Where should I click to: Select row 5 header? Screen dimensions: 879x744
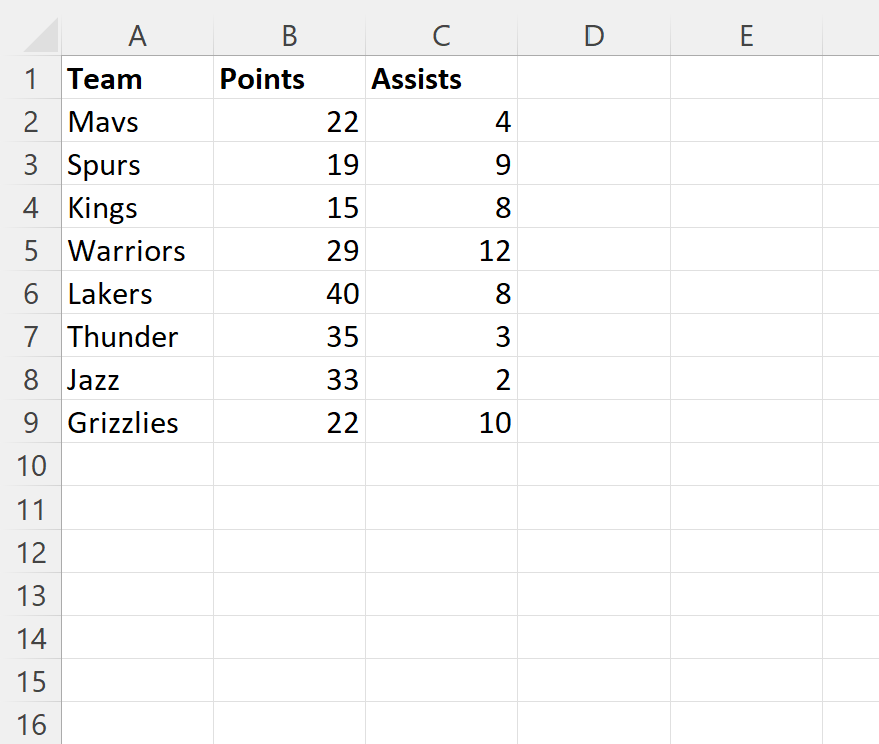(31, 250)
